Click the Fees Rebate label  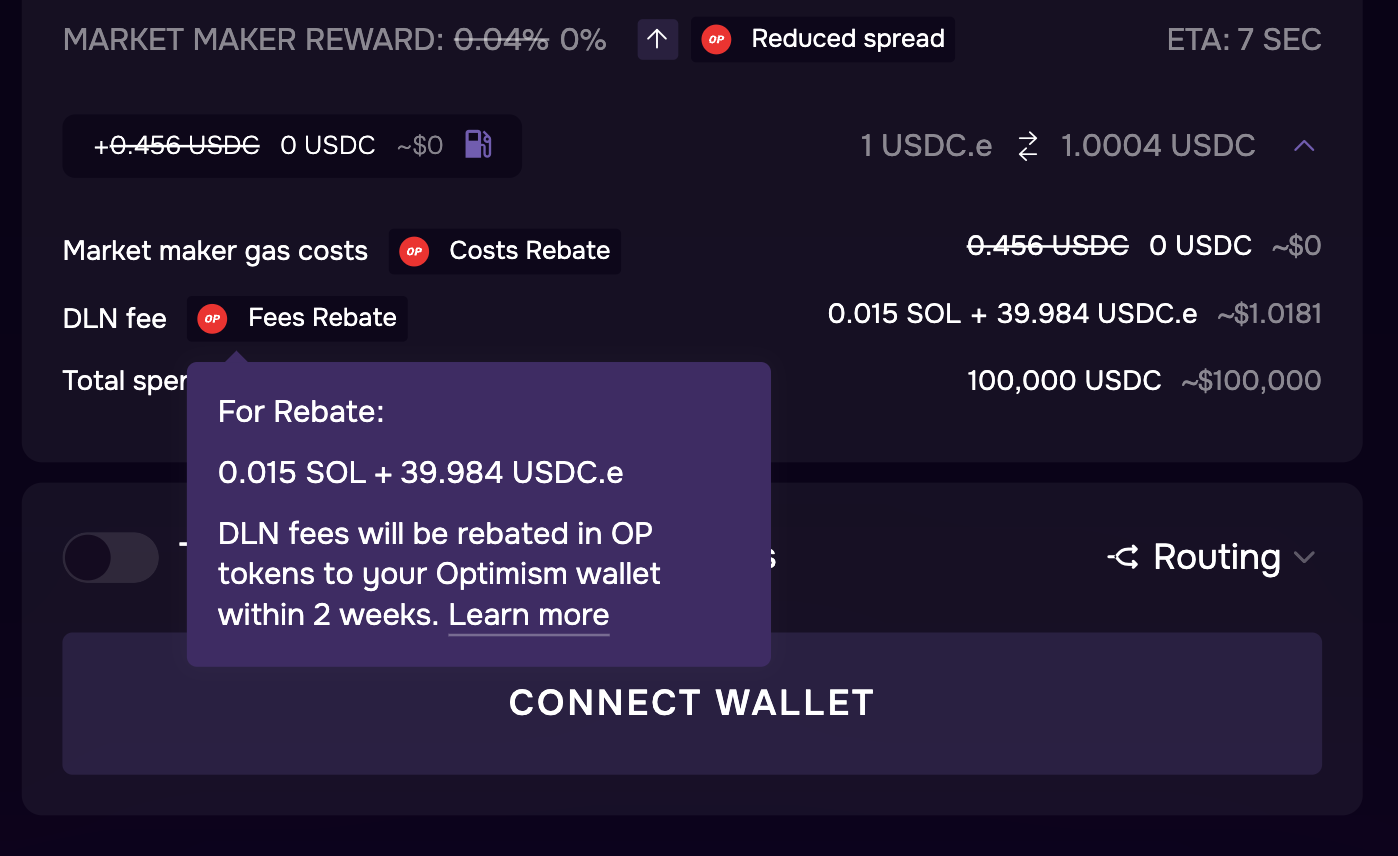click(322, 318)
